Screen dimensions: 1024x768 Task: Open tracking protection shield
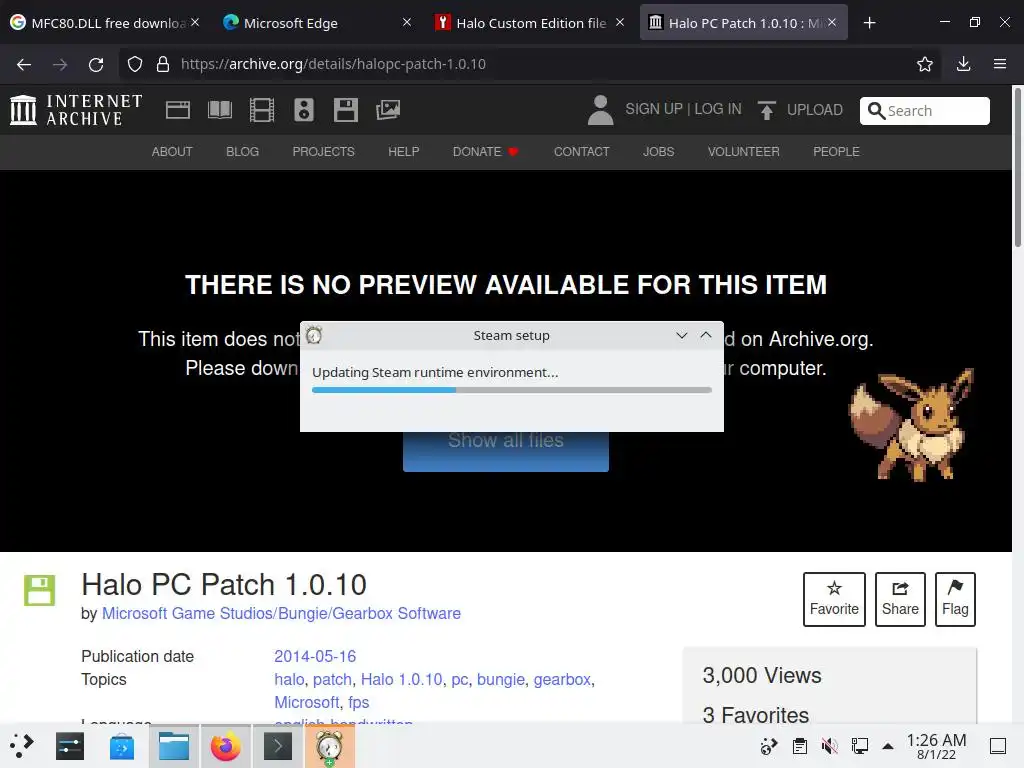(x=135, y=64)
